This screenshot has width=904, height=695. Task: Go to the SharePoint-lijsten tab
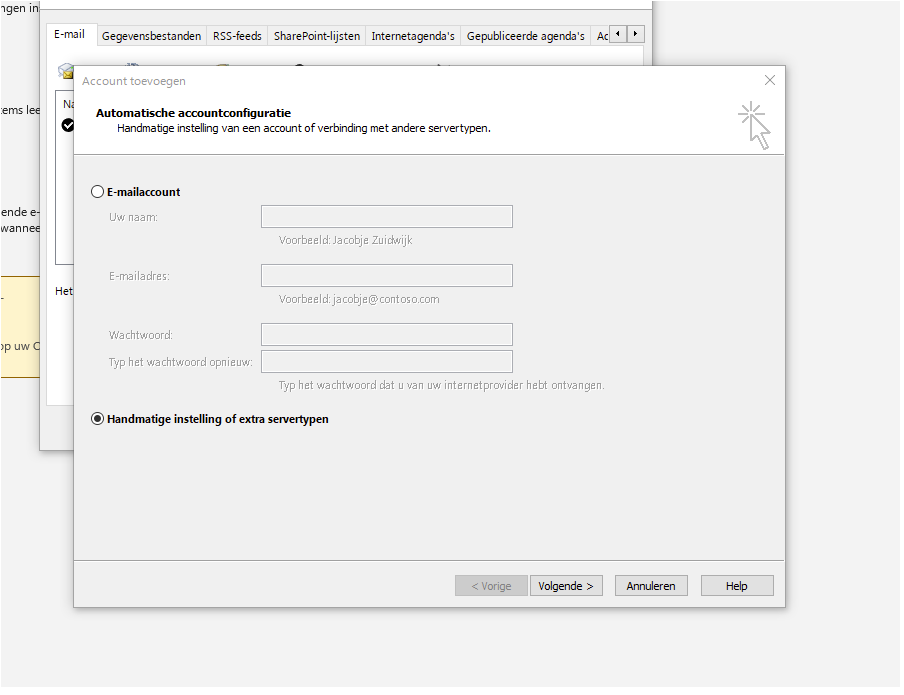click(x=316, y=36)
